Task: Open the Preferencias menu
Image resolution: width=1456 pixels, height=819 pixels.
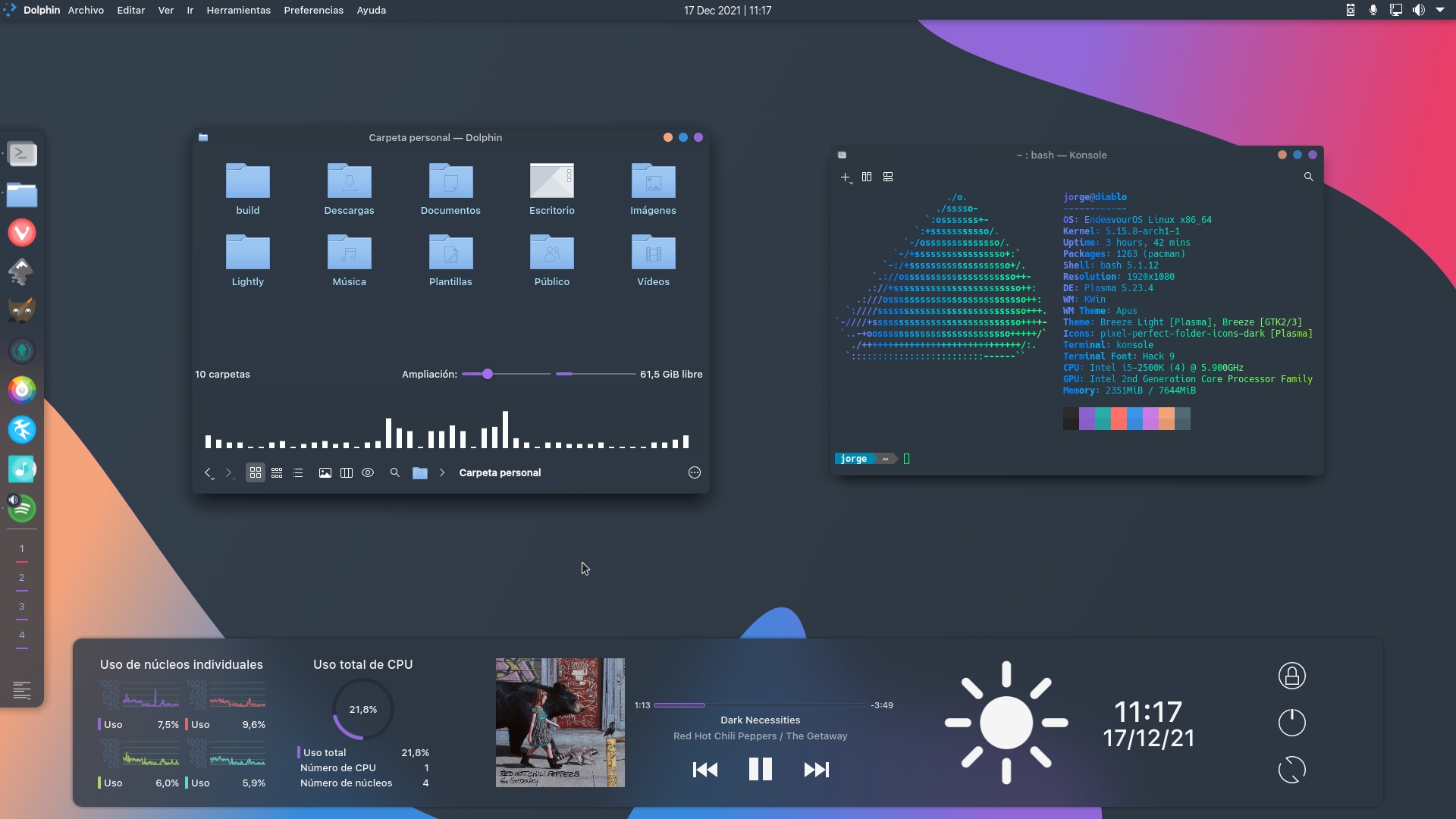Action: click(x=312, y=10)
